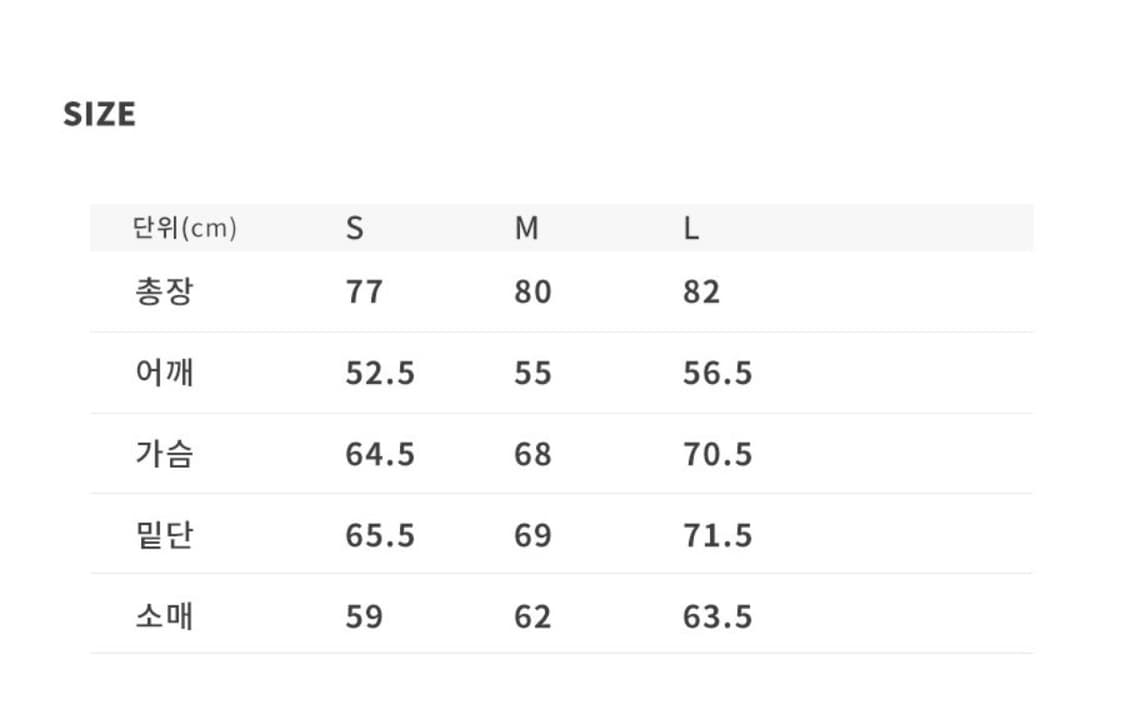Click the 70.5 chest value
The width and height of the screenshot is (1125, 716).
coord(717,454)
